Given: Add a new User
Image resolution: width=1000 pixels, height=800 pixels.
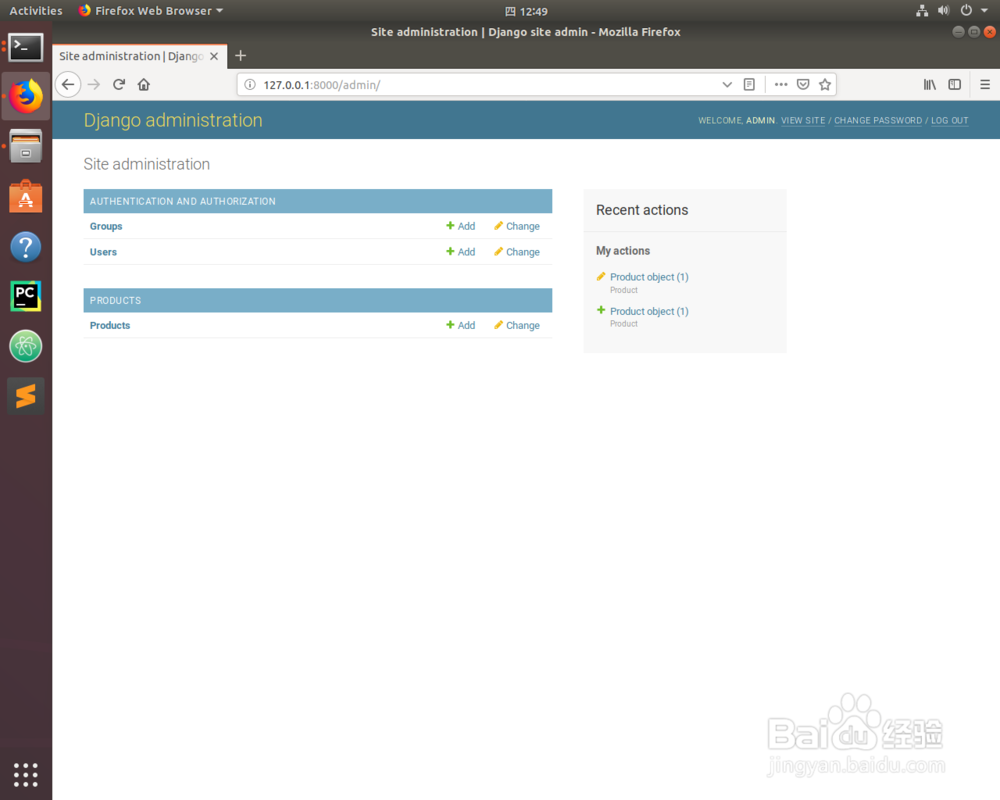Looking at the screenshot, I should [460, 252].
